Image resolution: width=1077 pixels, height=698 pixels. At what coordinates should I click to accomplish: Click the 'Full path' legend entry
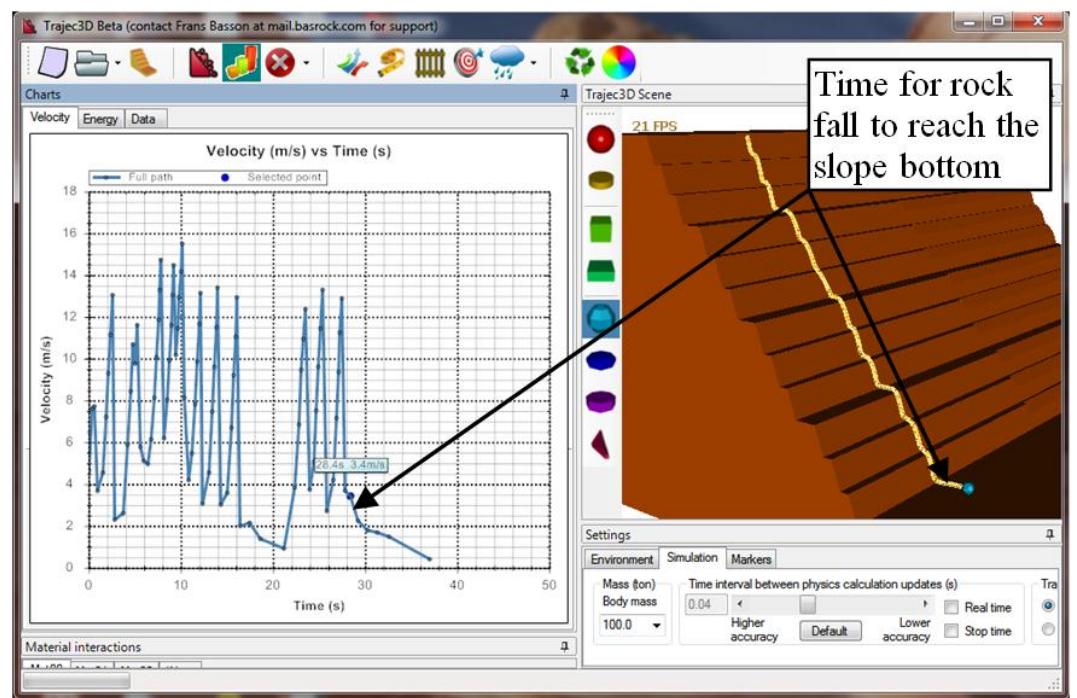(x=134, y=177)
